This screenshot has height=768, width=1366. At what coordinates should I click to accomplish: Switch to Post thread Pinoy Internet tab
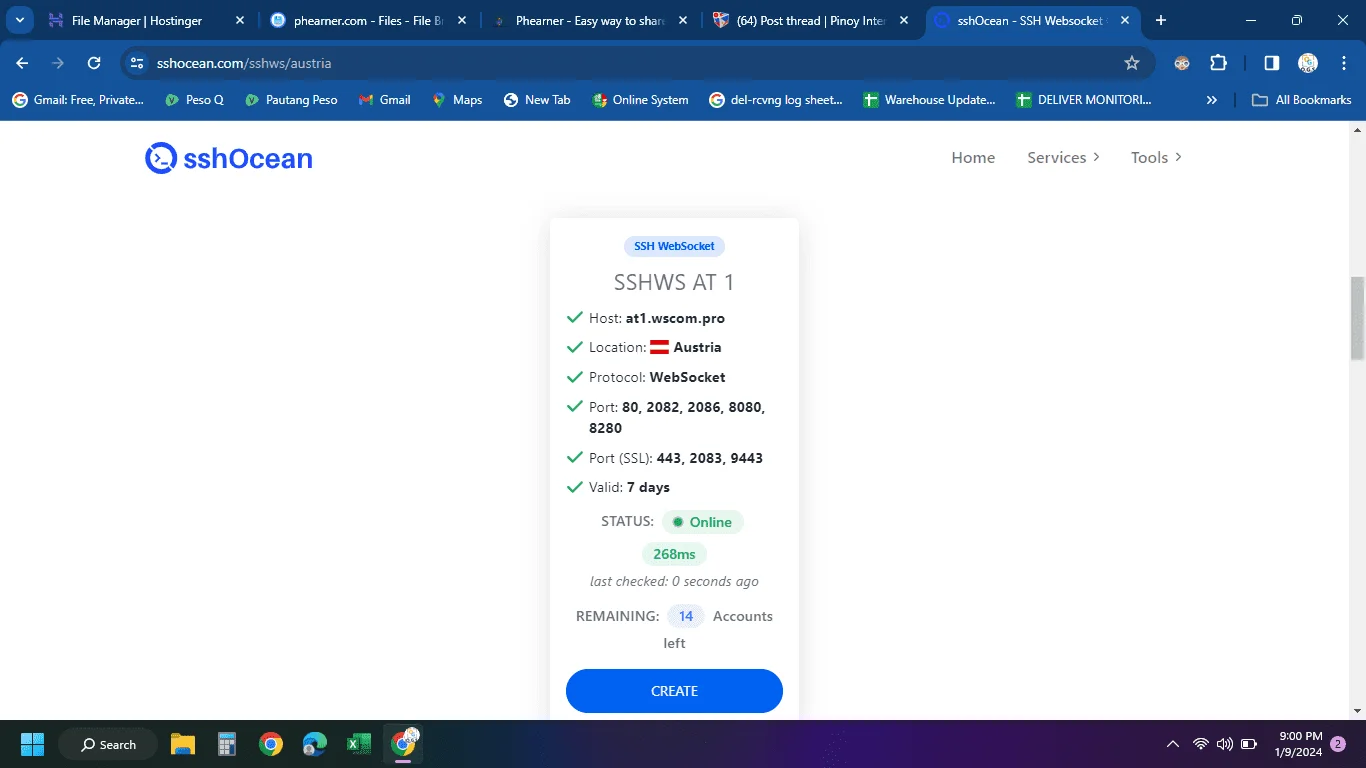[x=811, y=20]
